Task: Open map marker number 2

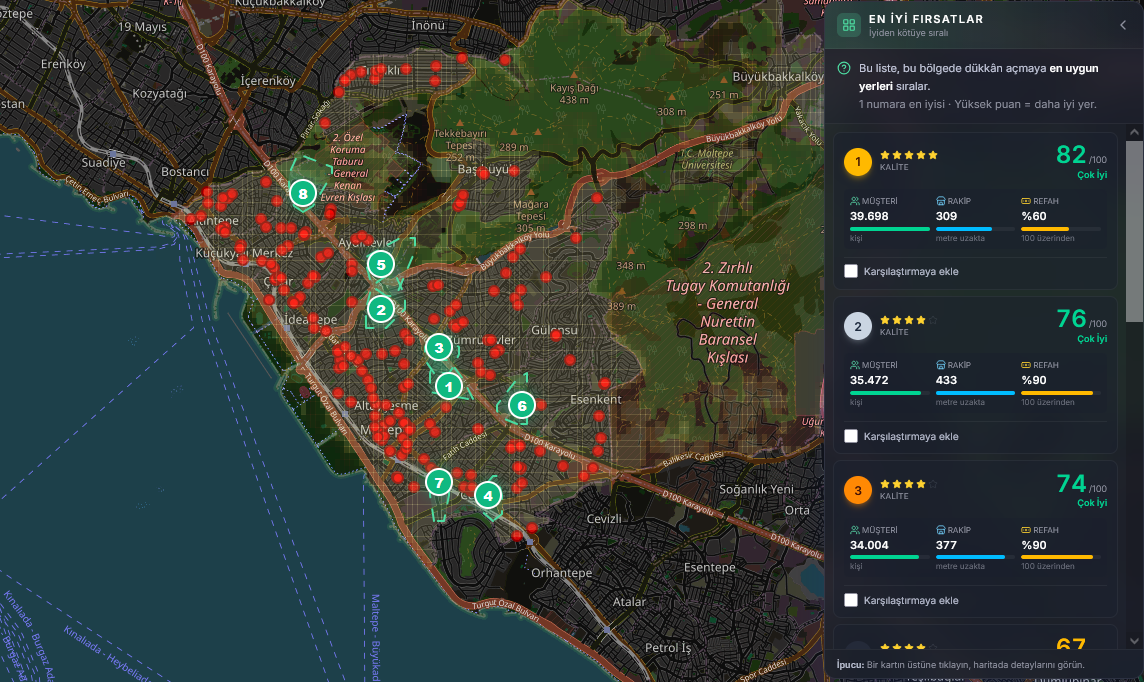Action: [x=381, y=309]
